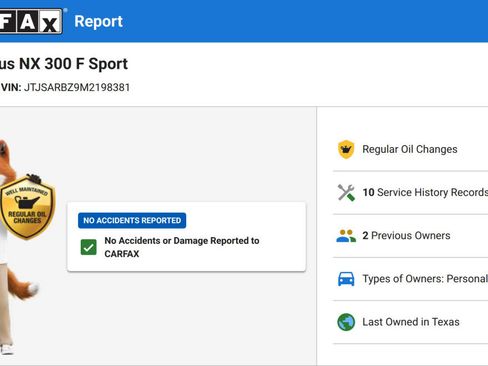The height and width of the screenshot is (366, 488).
Task: Click the VIN number JTJSARBZ9M2198381
Action: [x=77, y=88]
